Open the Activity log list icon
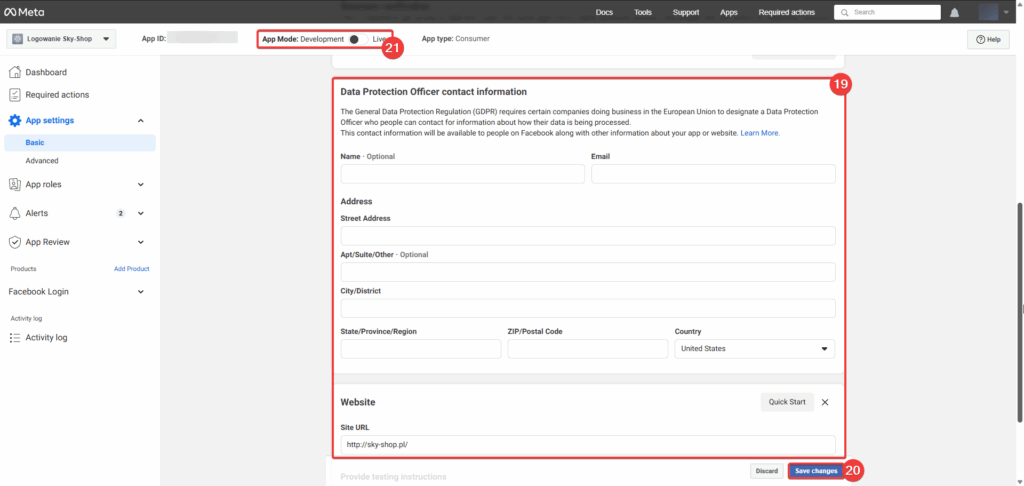Screen dimensions: 1024x486 pyautogui.click(x=15, y=338)
